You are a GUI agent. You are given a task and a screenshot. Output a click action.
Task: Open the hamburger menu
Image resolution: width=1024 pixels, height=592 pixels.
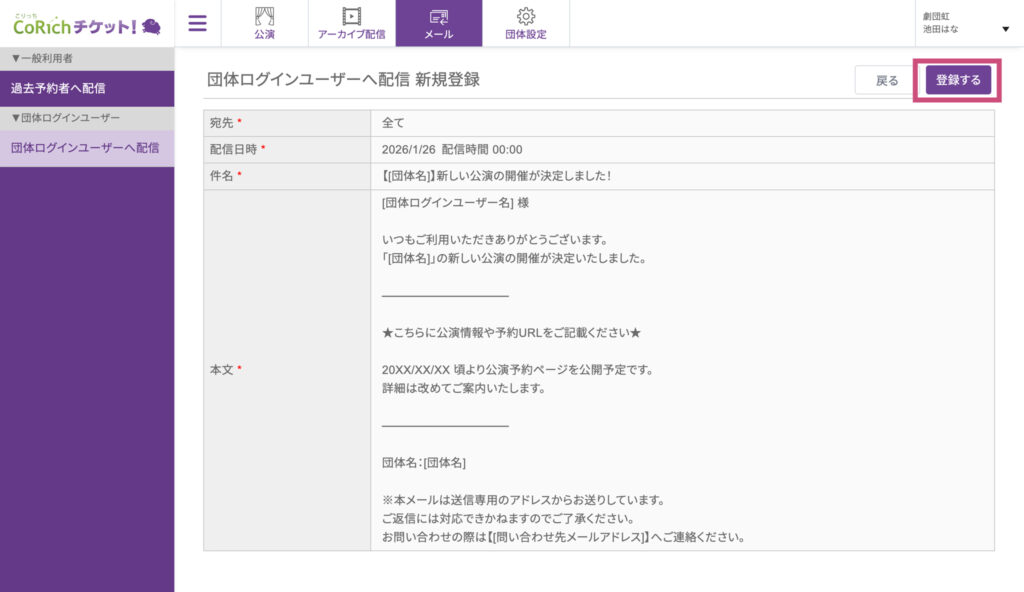pos(198,23)
